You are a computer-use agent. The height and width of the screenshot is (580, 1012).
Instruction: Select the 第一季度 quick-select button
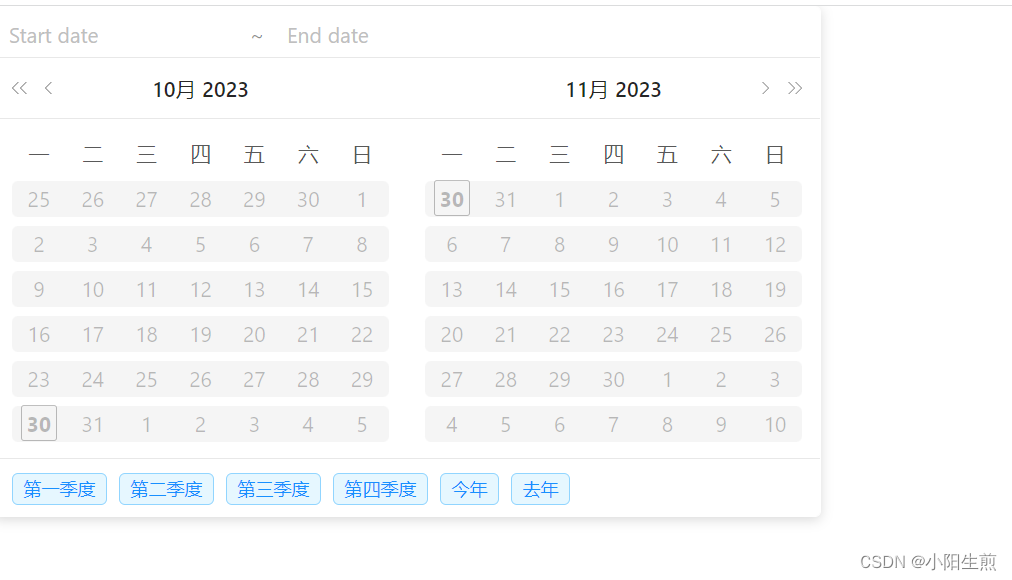click(x=59, y=489)
